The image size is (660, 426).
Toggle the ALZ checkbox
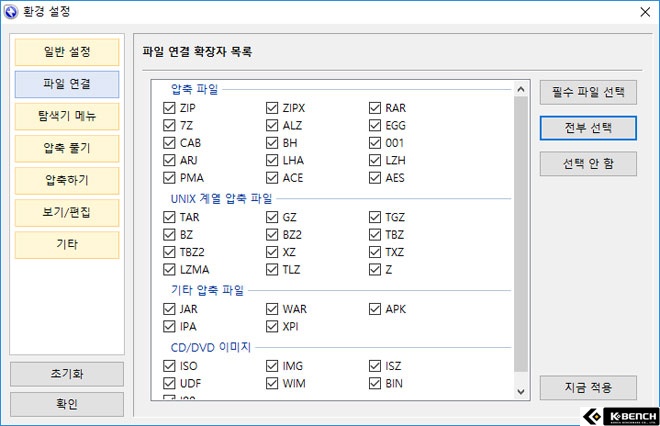(272, 125)
